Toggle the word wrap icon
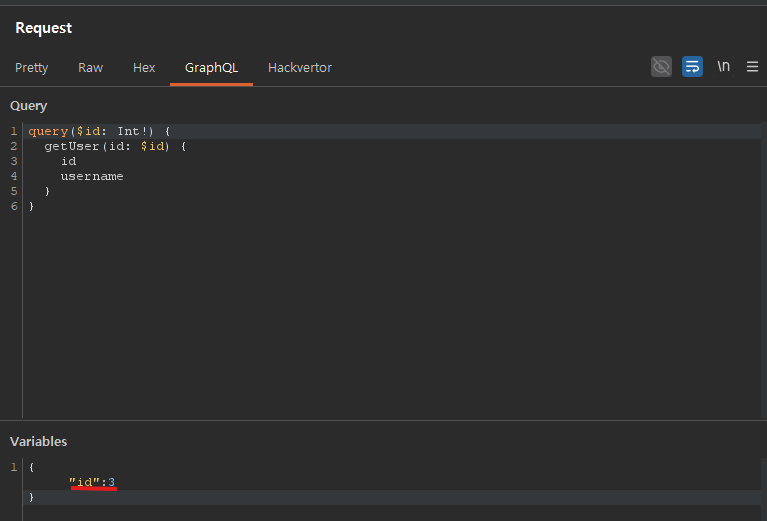 coord(692,67)
